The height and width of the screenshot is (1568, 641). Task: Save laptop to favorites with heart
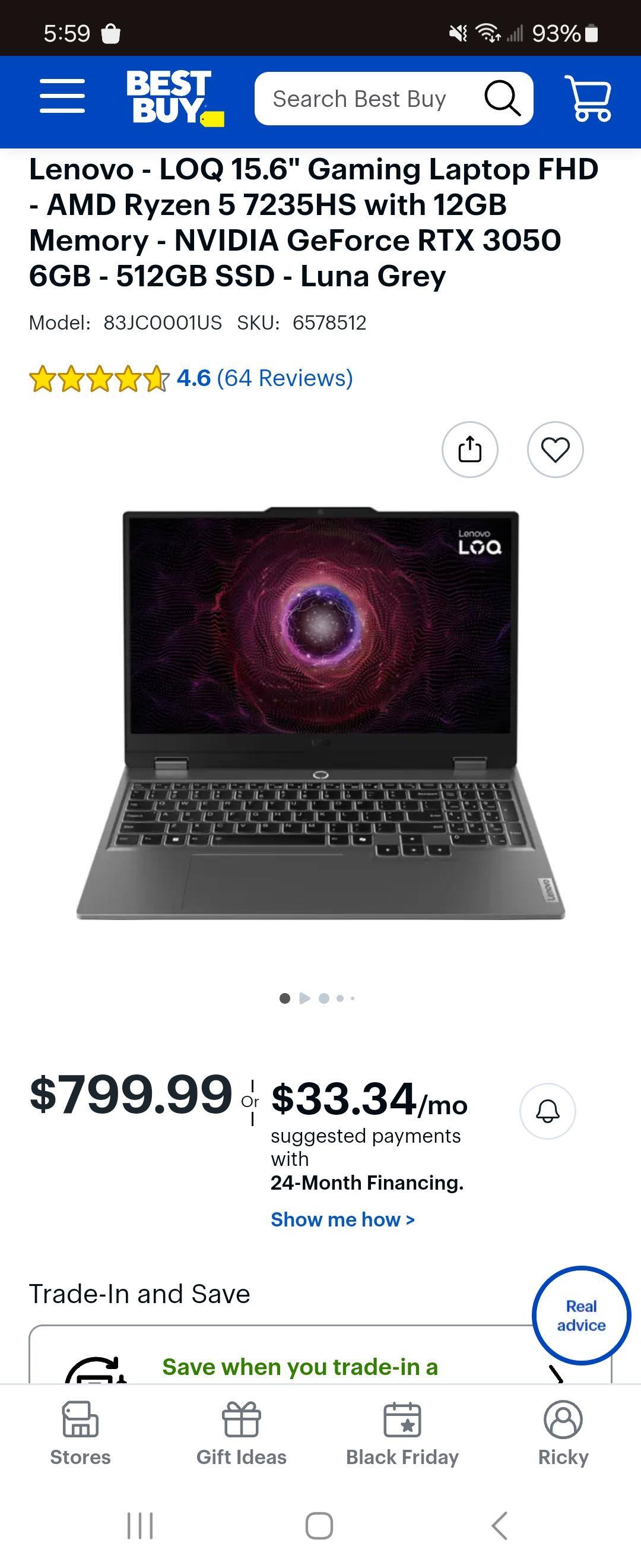point(556,449)
